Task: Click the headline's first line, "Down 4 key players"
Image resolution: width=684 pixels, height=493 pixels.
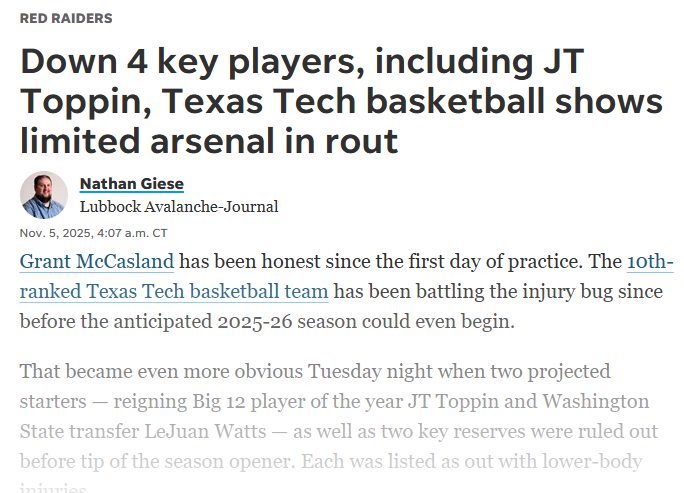Action: click(x=180, y=62)
